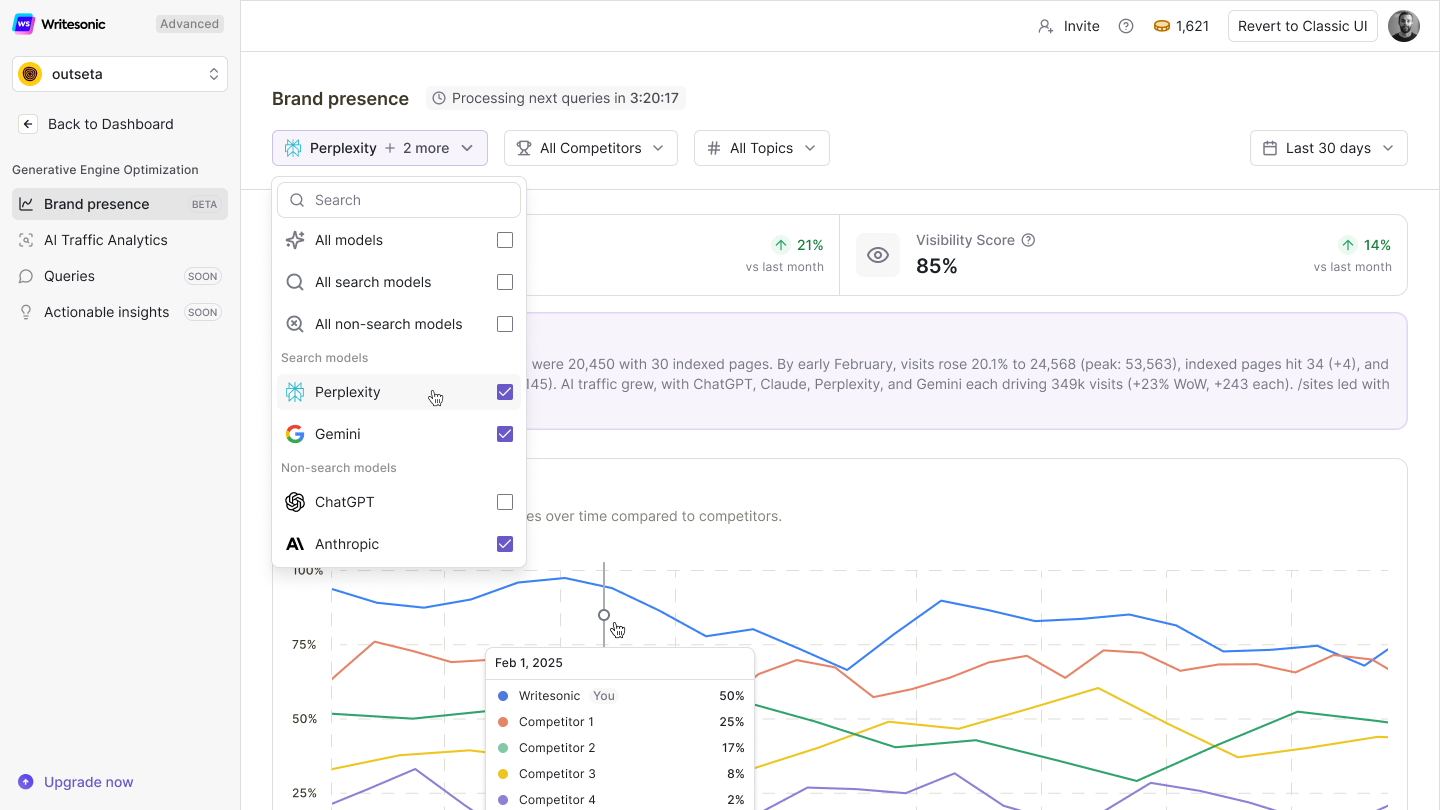Viewport: 1440px width, 810px height.
Task: Click the Perplexity logo in the filter button
Action: [293, 148]
